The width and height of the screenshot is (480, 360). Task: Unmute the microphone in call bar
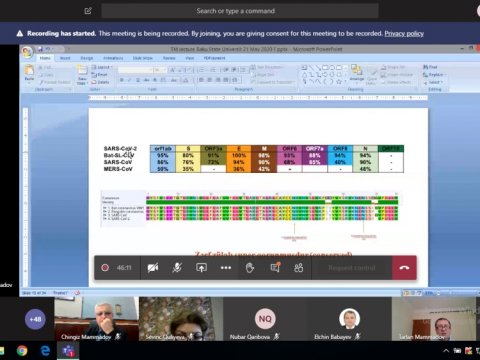177,268
